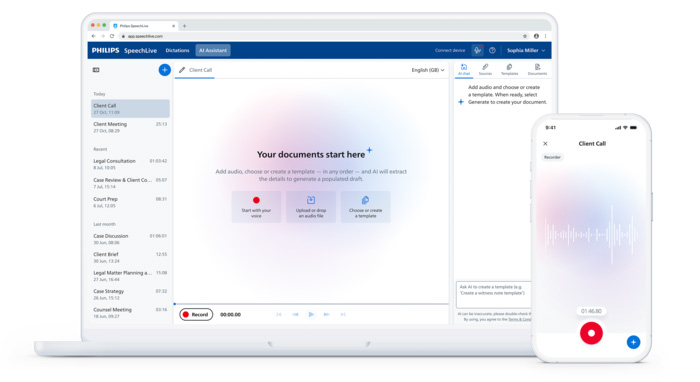Image resolution: width=700 pixels, height=382 pixels.
Task: Close the Philips SpeechLive browser tab
Action: pos(174,26)
